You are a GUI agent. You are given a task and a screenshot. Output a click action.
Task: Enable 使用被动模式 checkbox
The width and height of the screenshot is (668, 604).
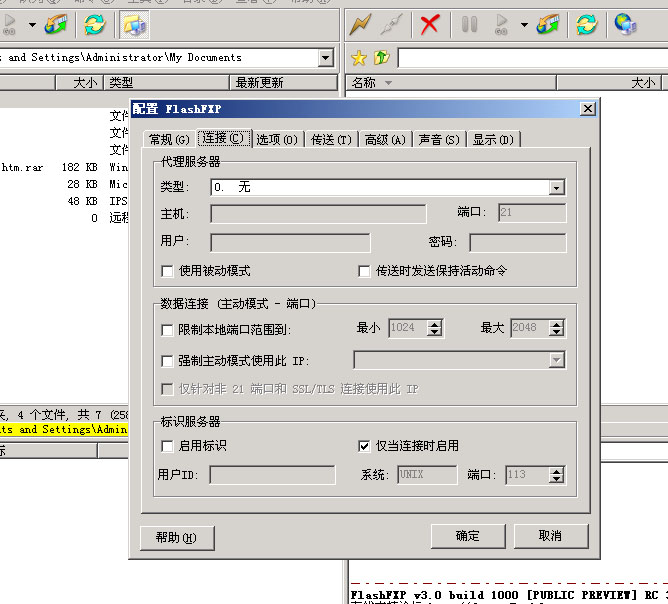coord(167,271)
